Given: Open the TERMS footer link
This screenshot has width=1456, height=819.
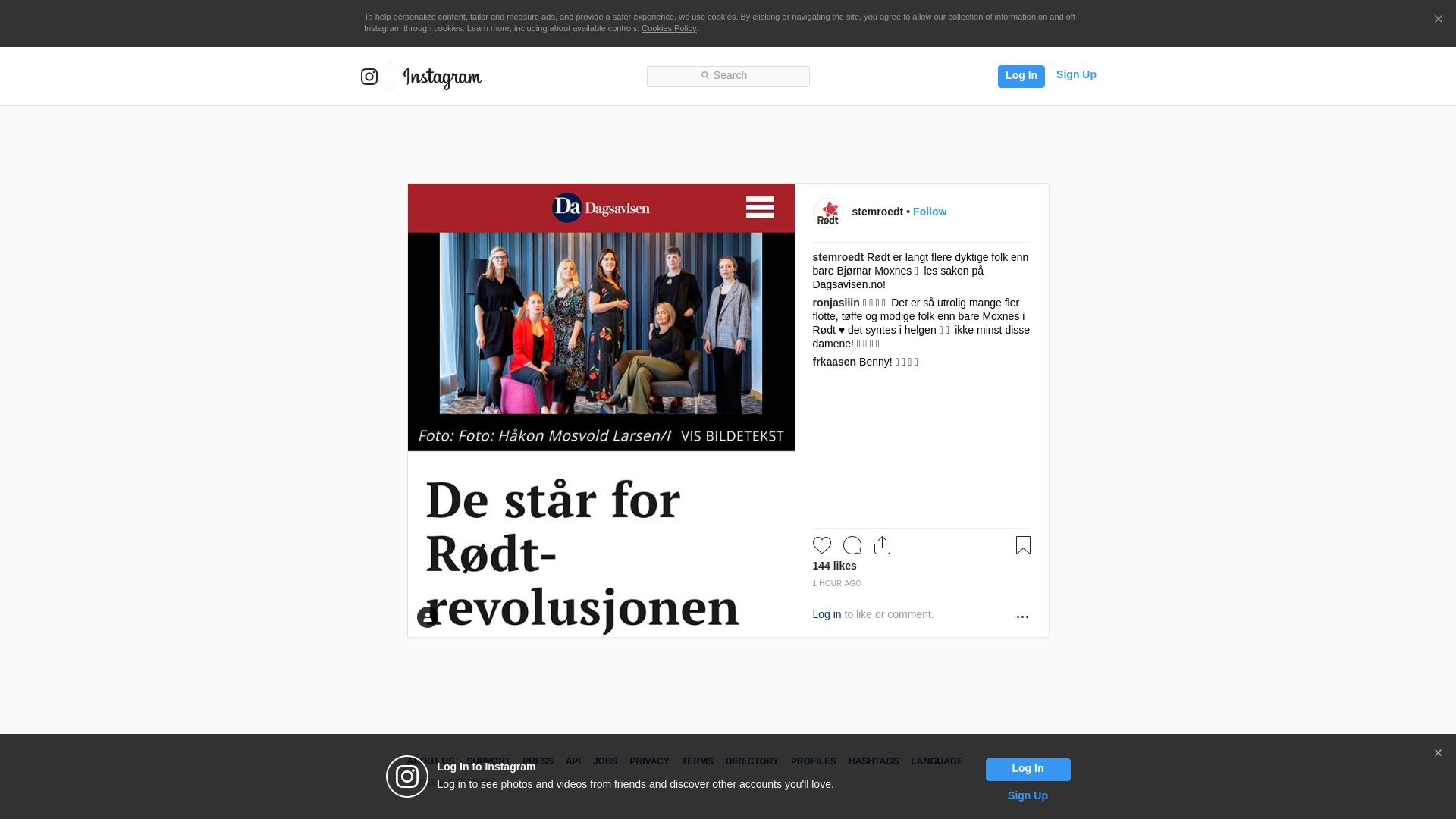Looking at the screenshot, I should [697, 761].
